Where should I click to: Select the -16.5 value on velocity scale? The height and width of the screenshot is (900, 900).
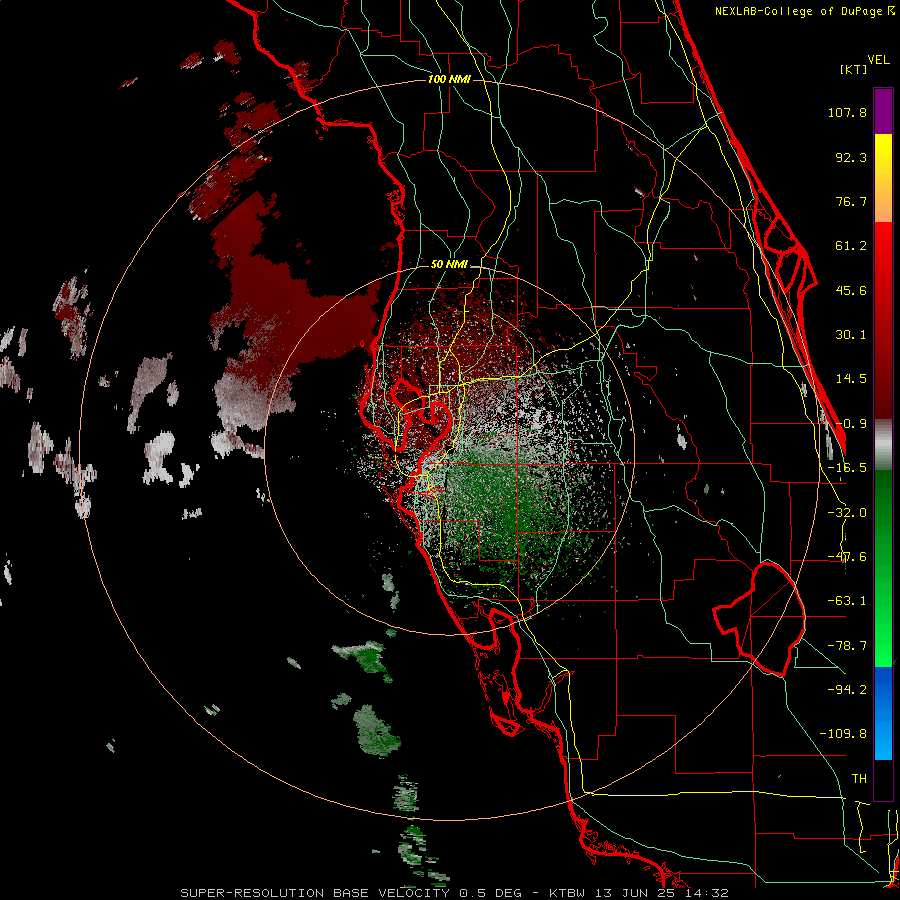point(847,468)
